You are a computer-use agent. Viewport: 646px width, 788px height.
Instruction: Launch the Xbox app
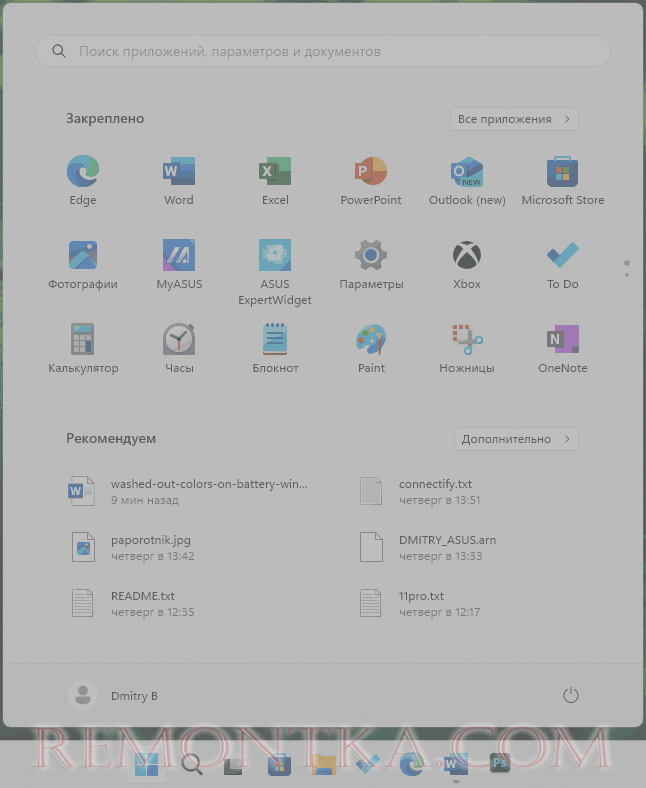point(467,265)
